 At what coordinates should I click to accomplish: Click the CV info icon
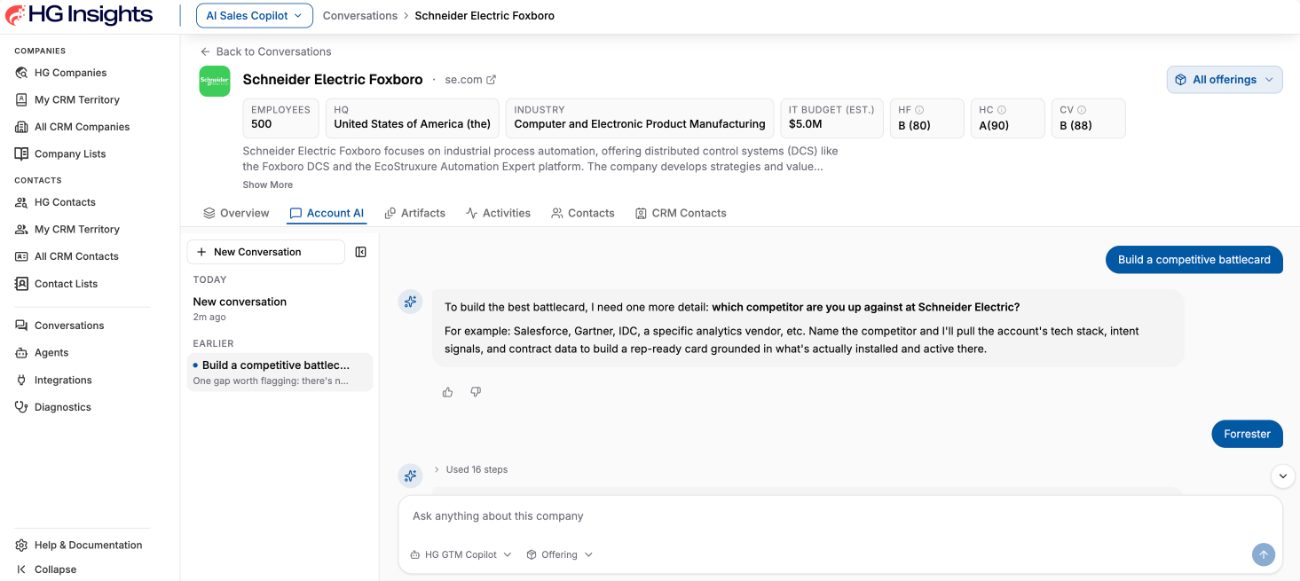tap(1081, 110)
